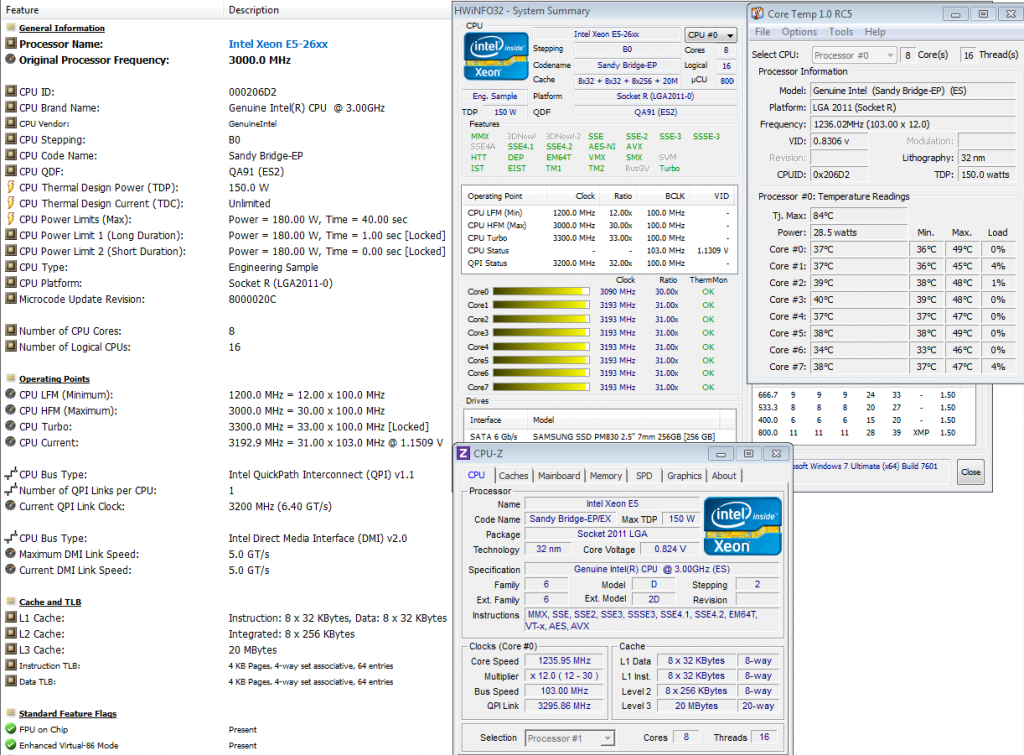
Task: Click the Eng. Sample button in HWiNFO32
Action: click(495, 96)
